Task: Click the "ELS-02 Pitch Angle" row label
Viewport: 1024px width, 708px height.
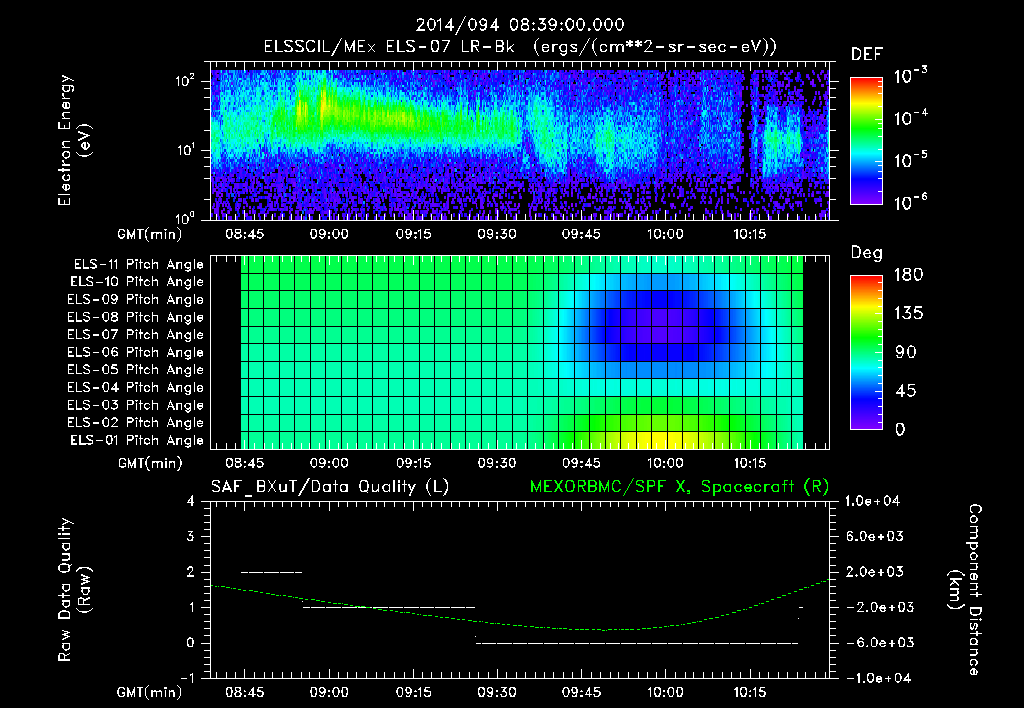Action: [x=136, y=423]
